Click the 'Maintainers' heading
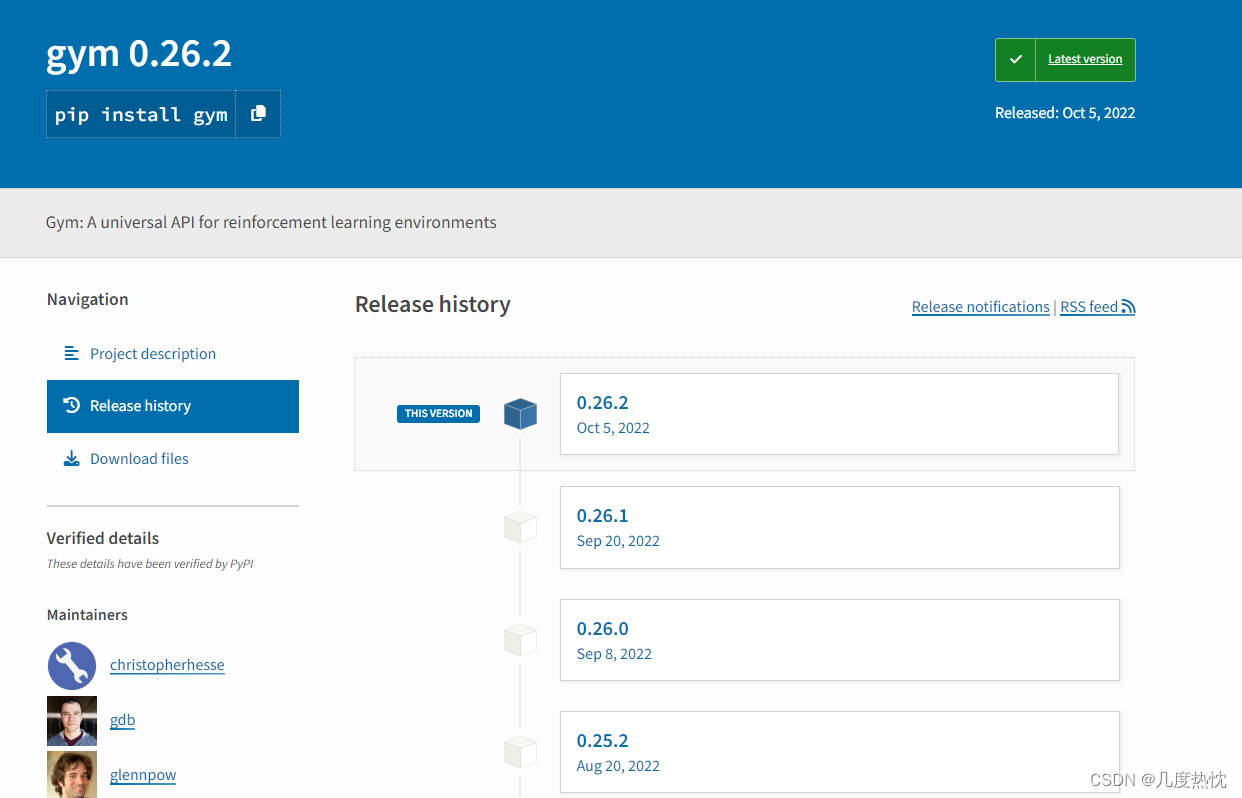 point(87,615)
